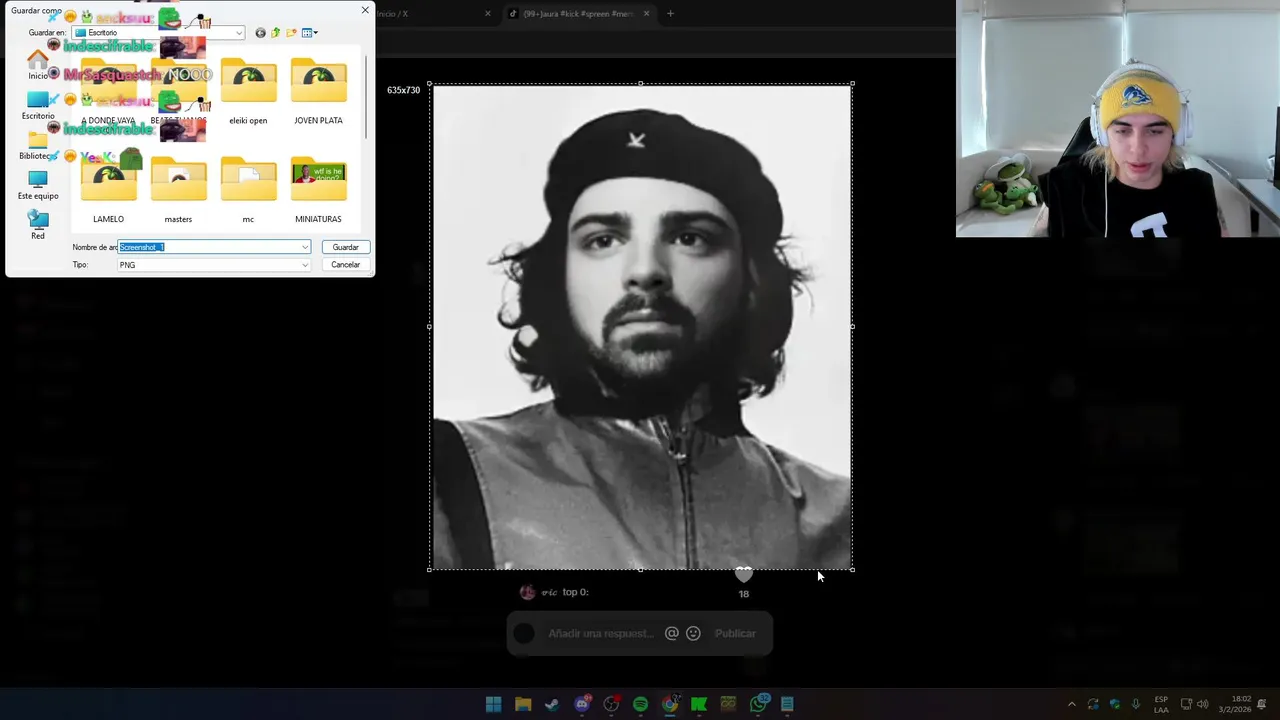The width and height of the screenshot is (1280, 720).
Task: Open the Tipo file type dropdown
Action: [x=214, y=265]
